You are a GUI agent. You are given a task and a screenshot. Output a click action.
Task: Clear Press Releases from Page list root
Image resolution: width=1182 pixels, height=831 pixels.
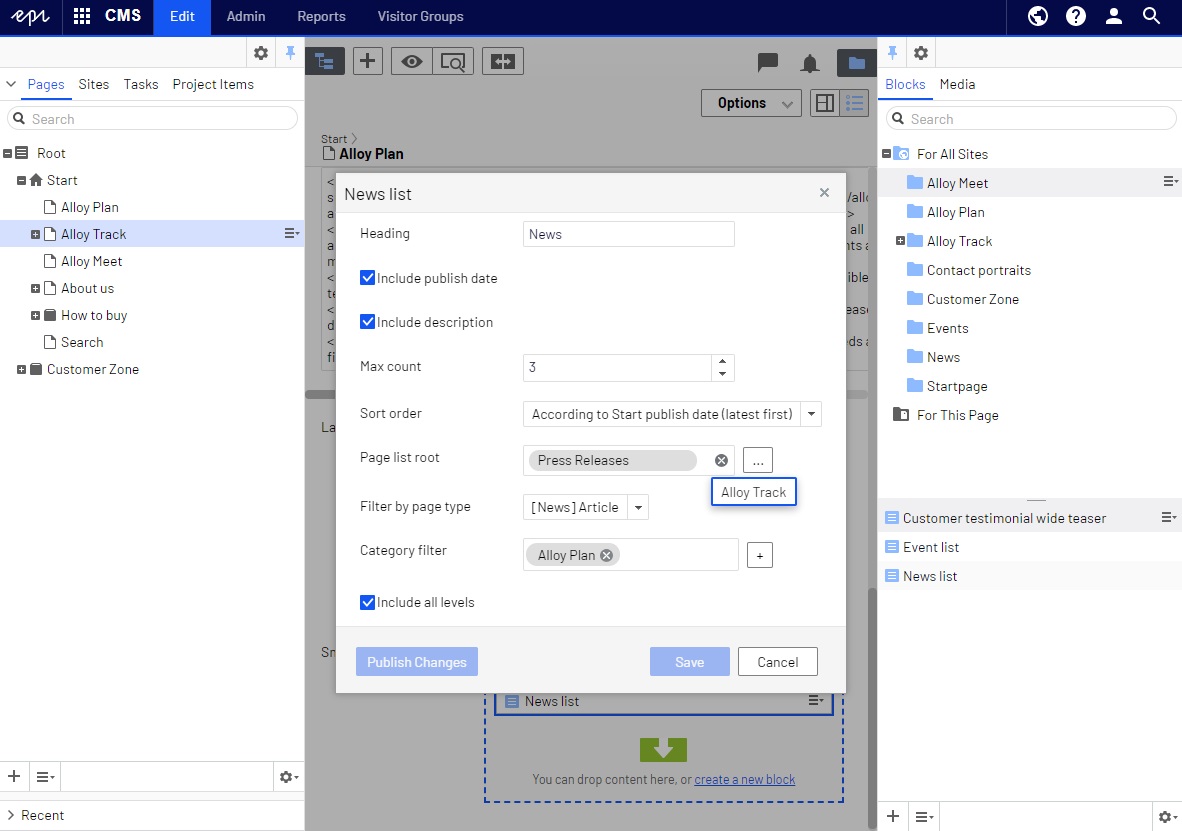pos(721,460)
